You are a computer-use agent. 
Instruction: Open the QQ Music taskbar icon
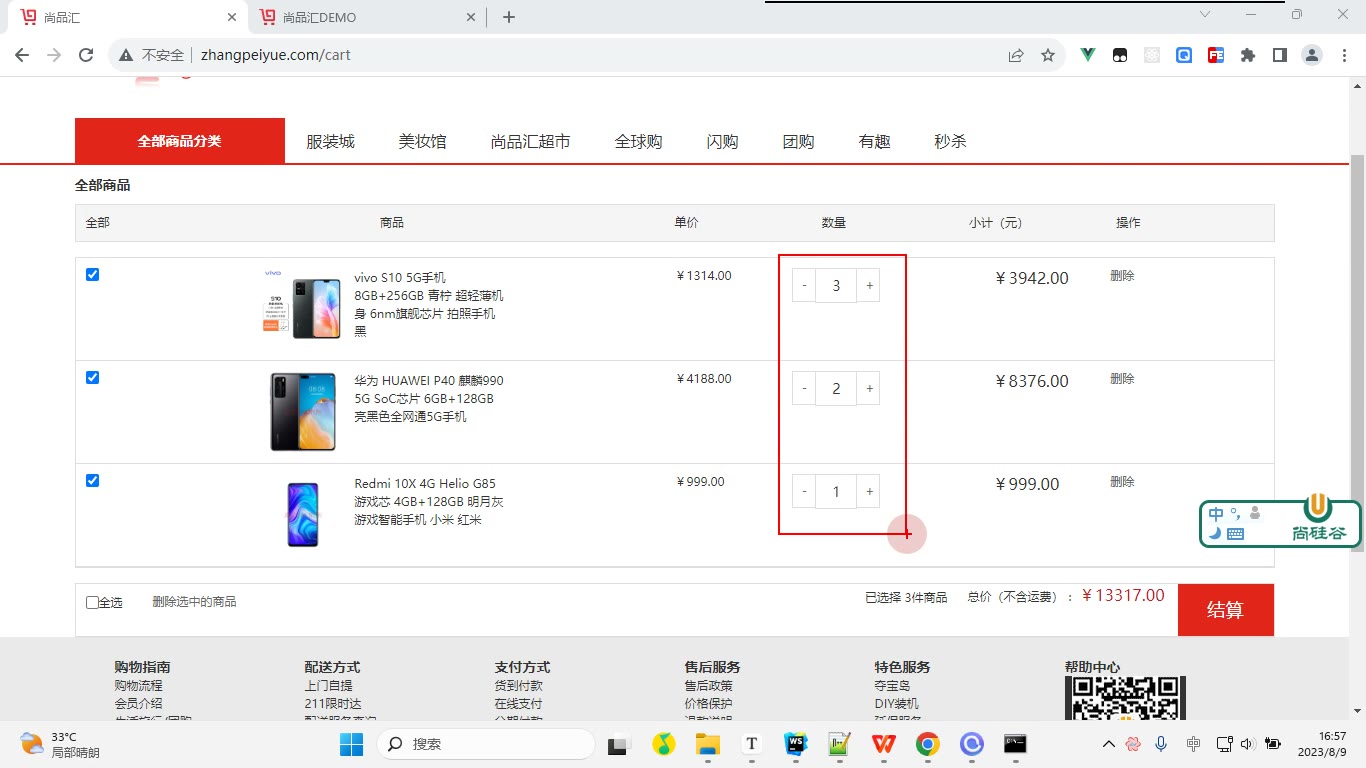[x=664, y=744]
